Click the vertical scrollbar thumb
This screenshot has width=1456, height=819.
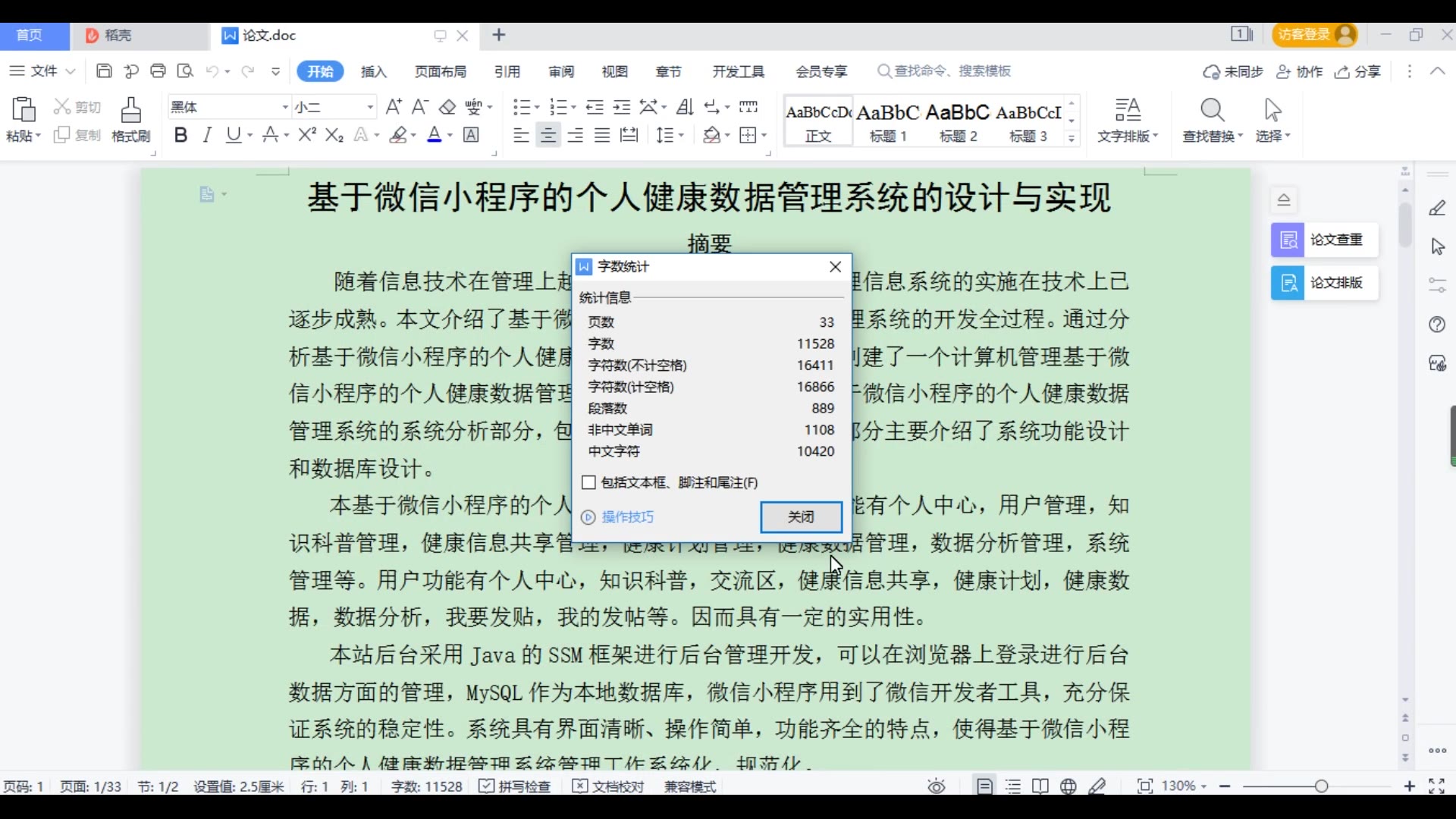(1405, 224)
